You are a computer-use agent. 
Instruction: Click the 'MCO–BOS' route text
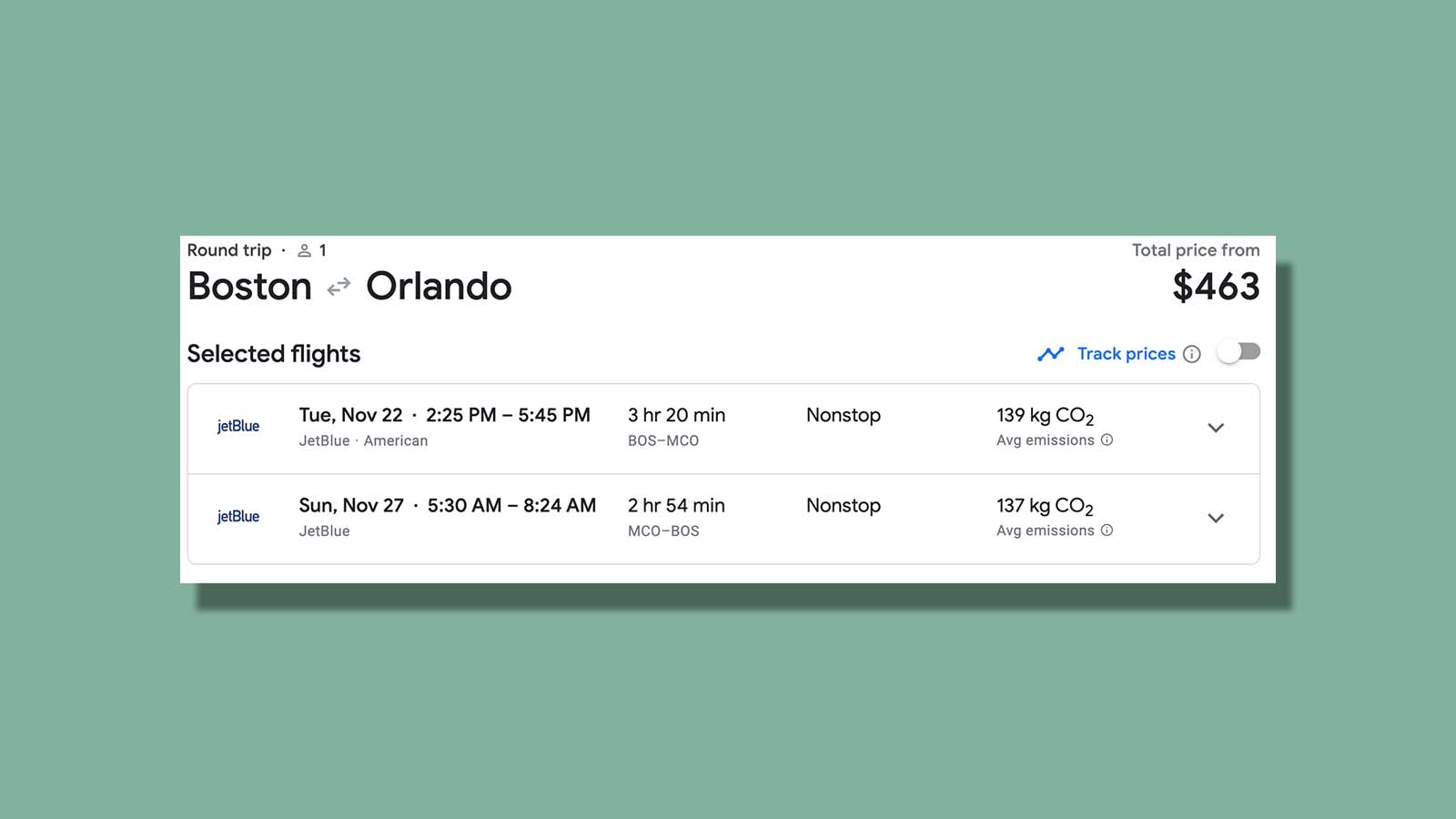pyautogui.click(x=663, y=531)
